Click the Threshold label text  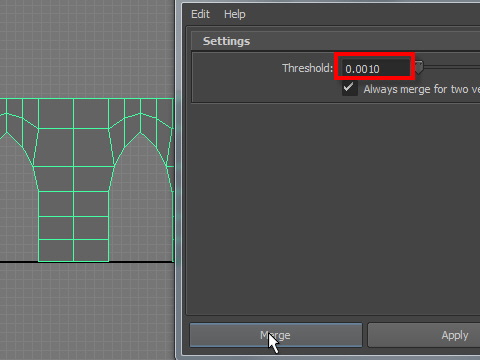coord(307,68)
